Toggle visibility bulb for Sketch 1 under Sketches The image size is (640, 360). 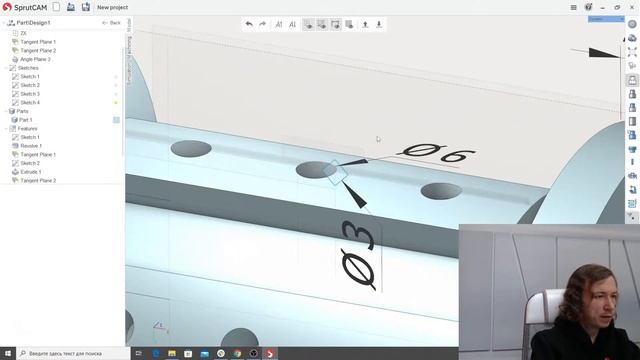[x=116, y=77]
